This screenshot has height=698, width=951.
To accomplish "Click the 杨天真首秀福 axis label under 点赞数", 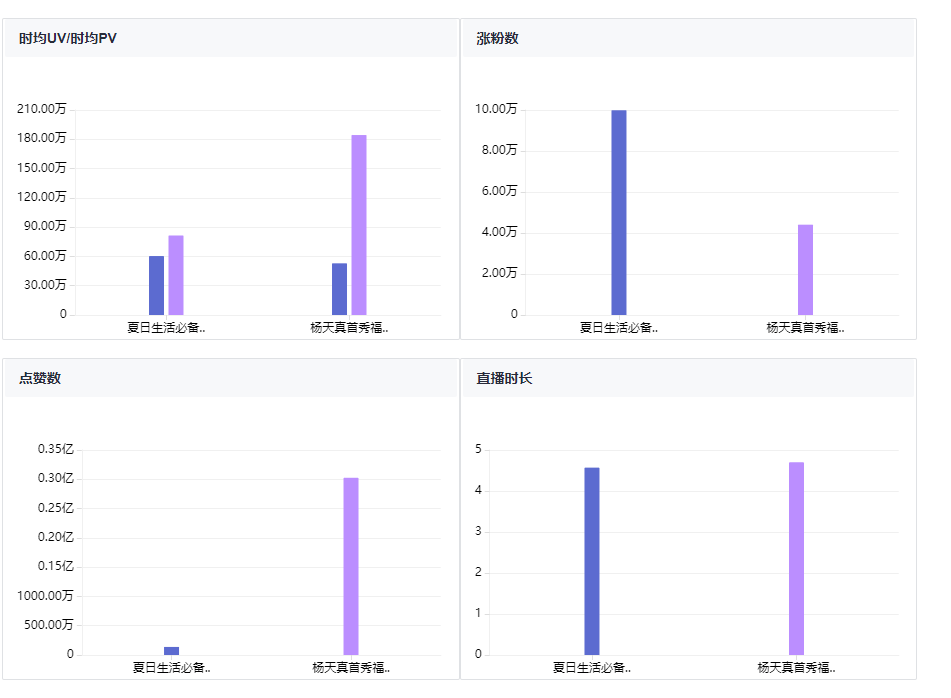I will tap(351, 668).
